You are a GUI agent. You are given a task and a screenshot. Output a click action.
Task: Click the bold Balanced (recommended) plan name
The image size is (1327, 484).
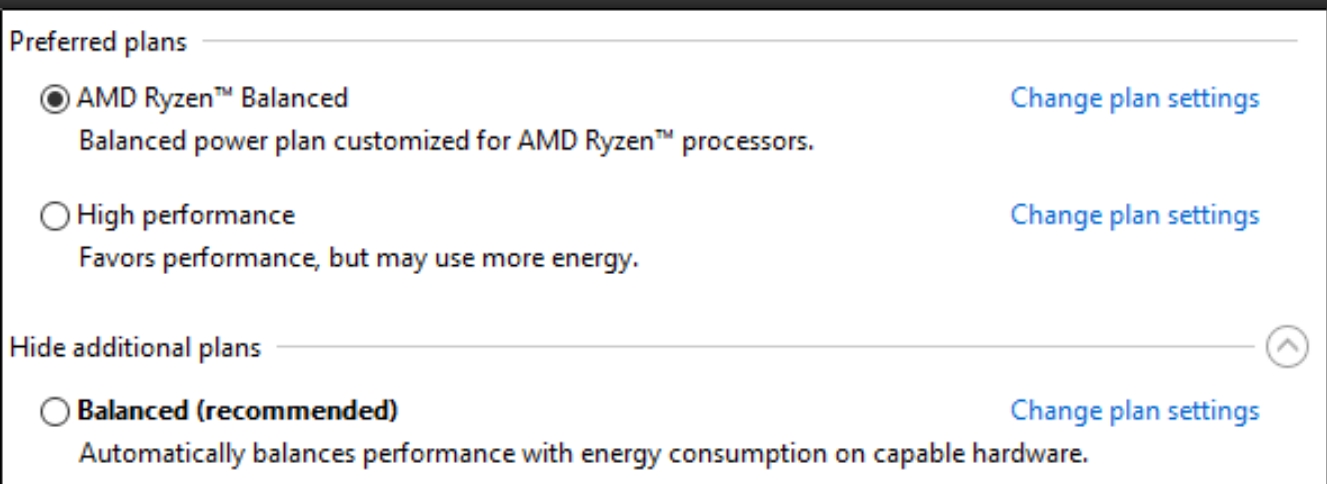[238, 411]
